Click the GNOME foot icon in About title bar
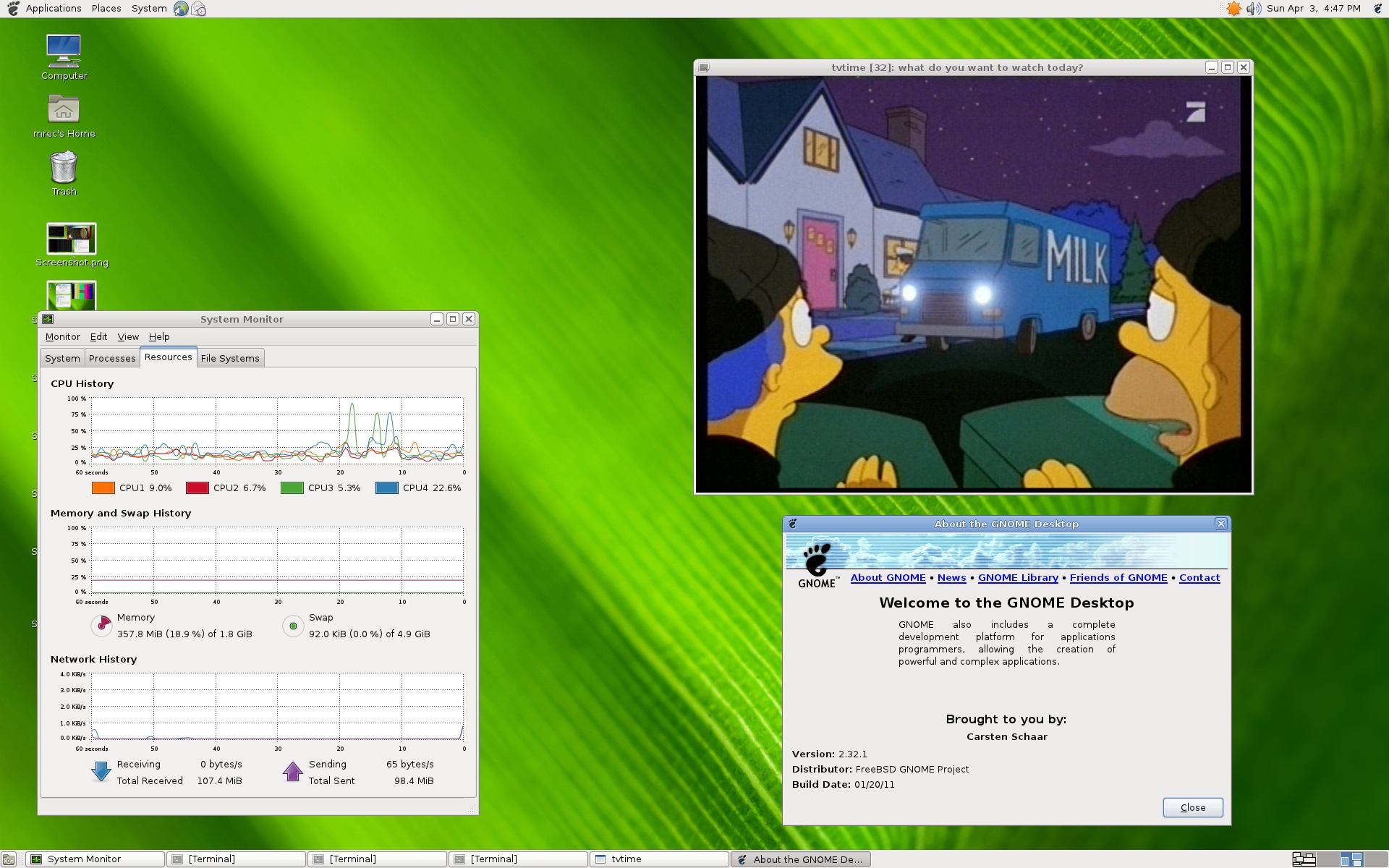 click(793, 524)
